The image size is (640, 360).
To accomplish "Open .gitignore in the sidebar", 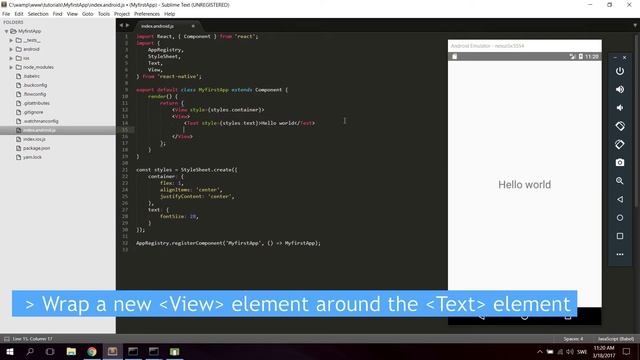I will coord(33,112).
